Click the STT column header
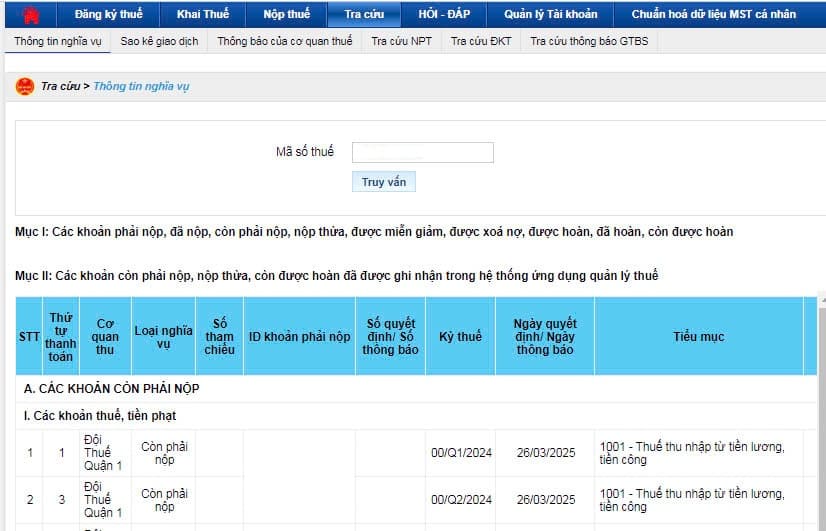 29,337
